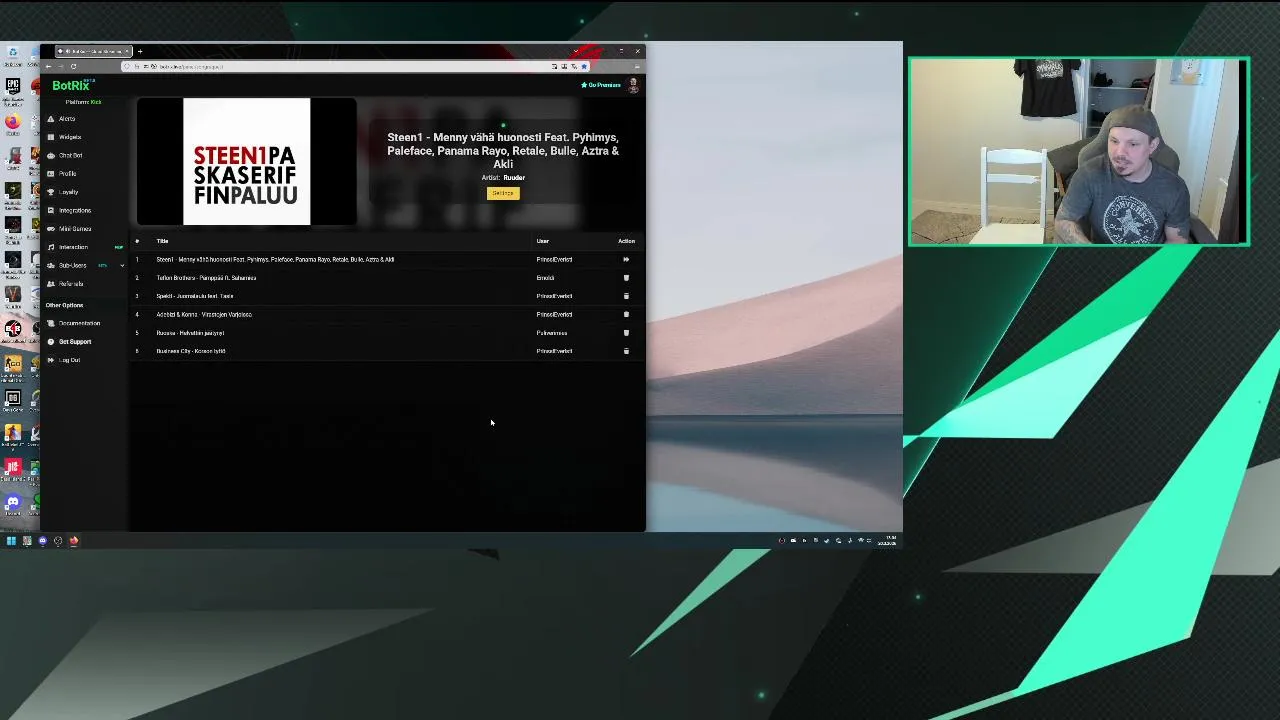Open the Discord desktop shortcut
Image resolution: width=1280 pixels, height=720 pixels.
point(12,505)
